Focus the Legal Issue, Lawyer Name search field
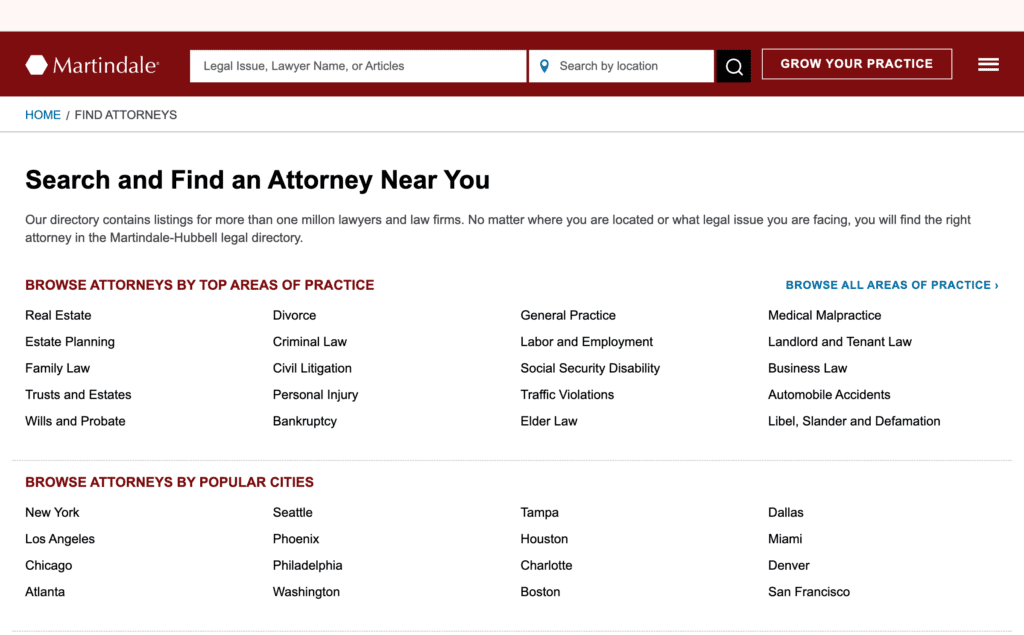1024x635 pixels. [x=358, y=66]
